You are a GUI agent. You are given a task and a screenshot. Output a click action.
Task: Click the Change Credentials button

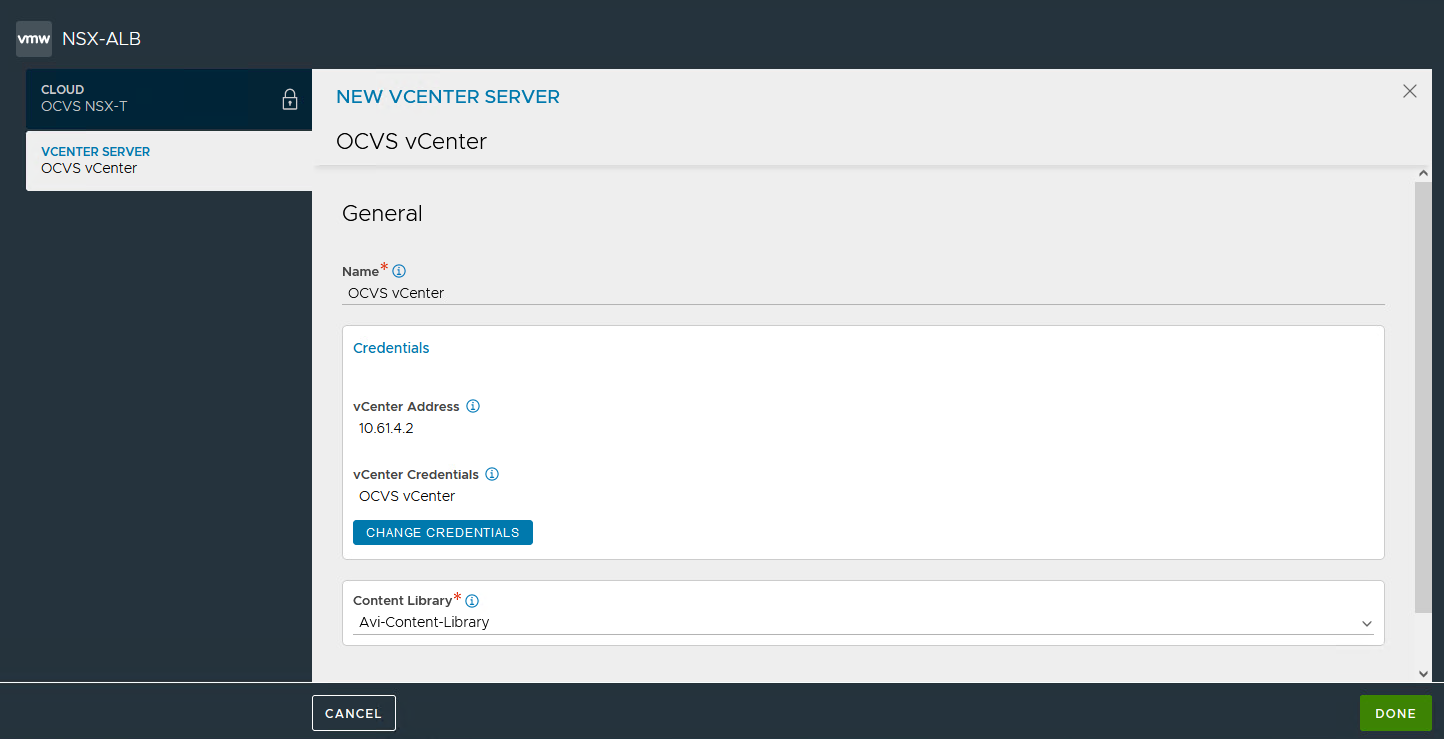pos(443,533)
